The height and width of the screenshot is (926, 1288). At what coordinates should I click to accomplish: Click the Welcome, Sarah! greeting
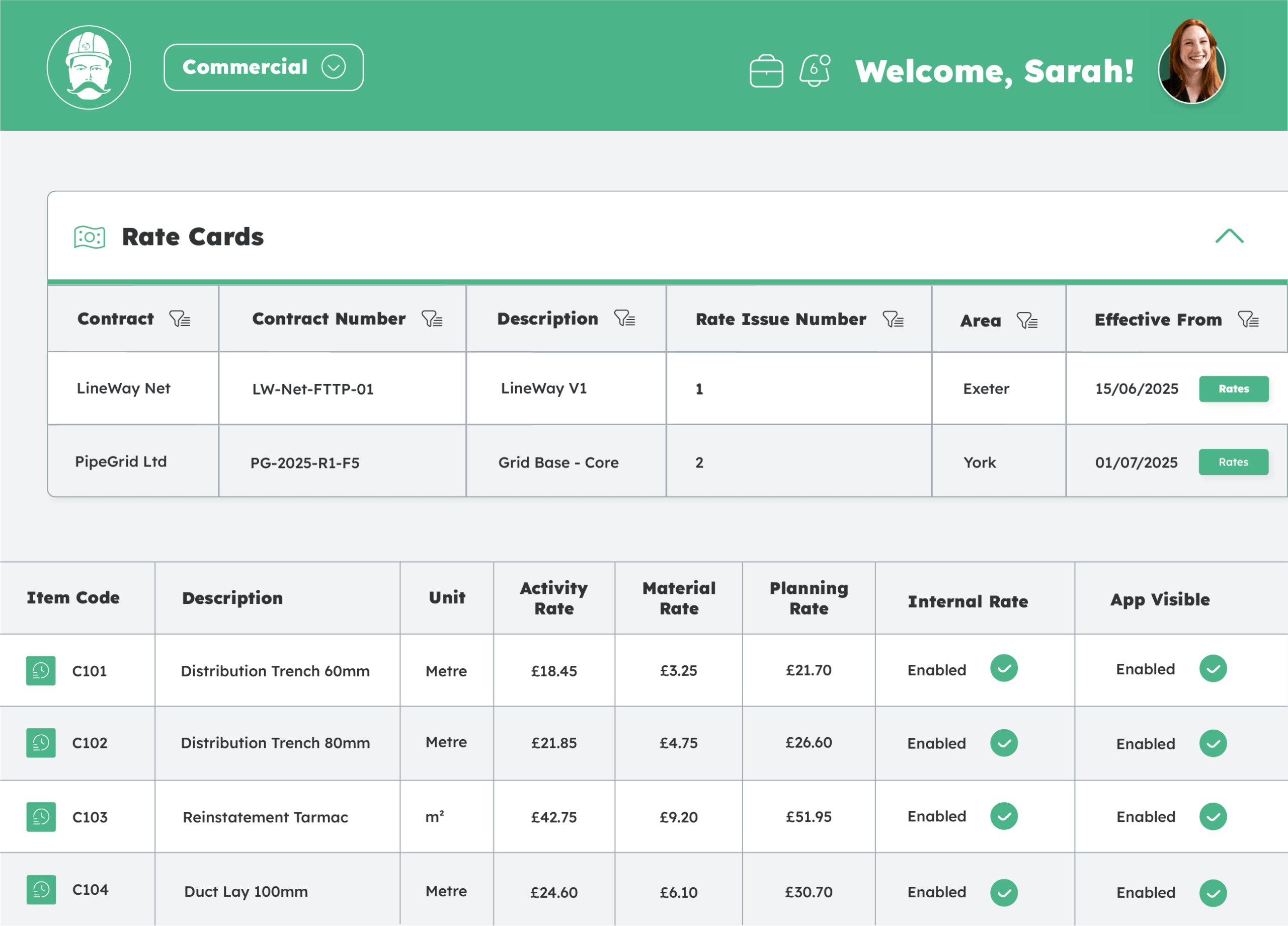(995, 71)
